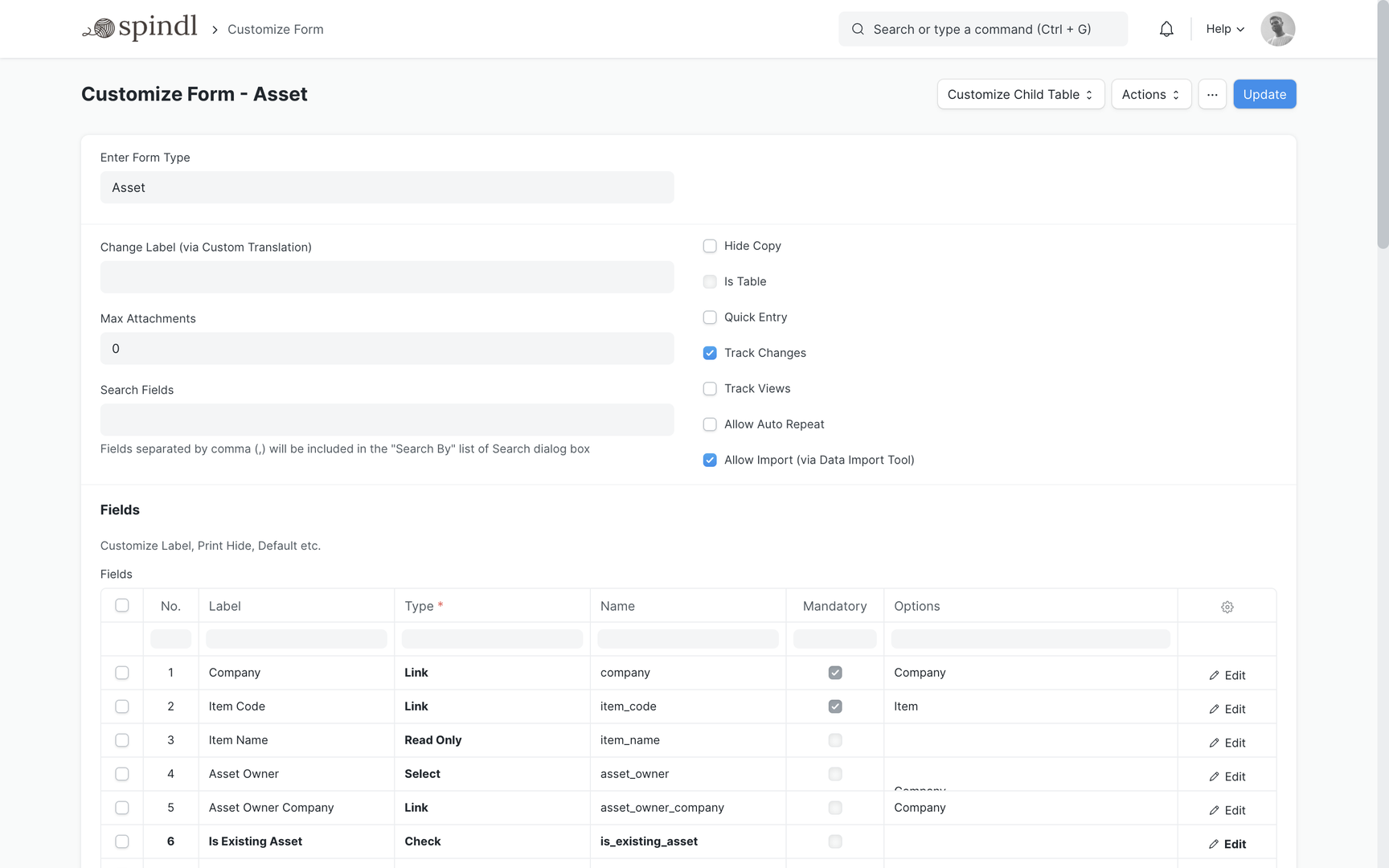Enable the Quick Entry checkbox
Screen dimensions: 1389x868
click(x=710, y=317)
